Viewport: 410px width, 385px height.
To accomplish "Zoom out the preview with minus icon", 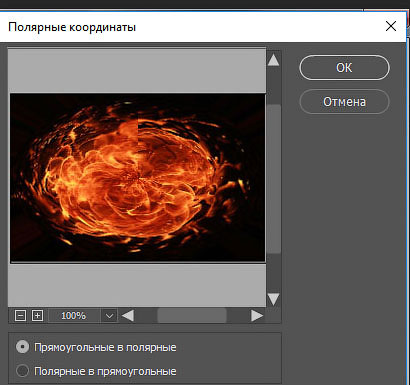I will pyautogui.click(x=20, y=315).
